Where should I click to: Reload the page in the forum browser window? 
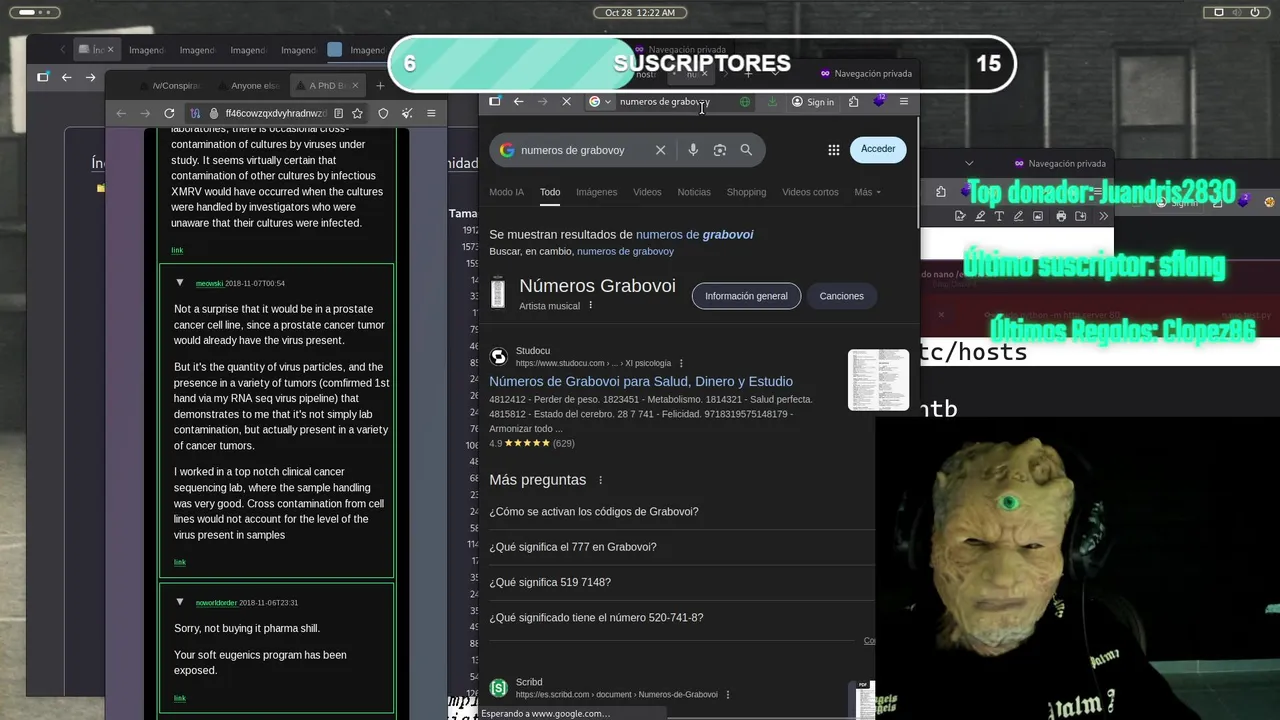pyautogui.click(x=169, y=114)
